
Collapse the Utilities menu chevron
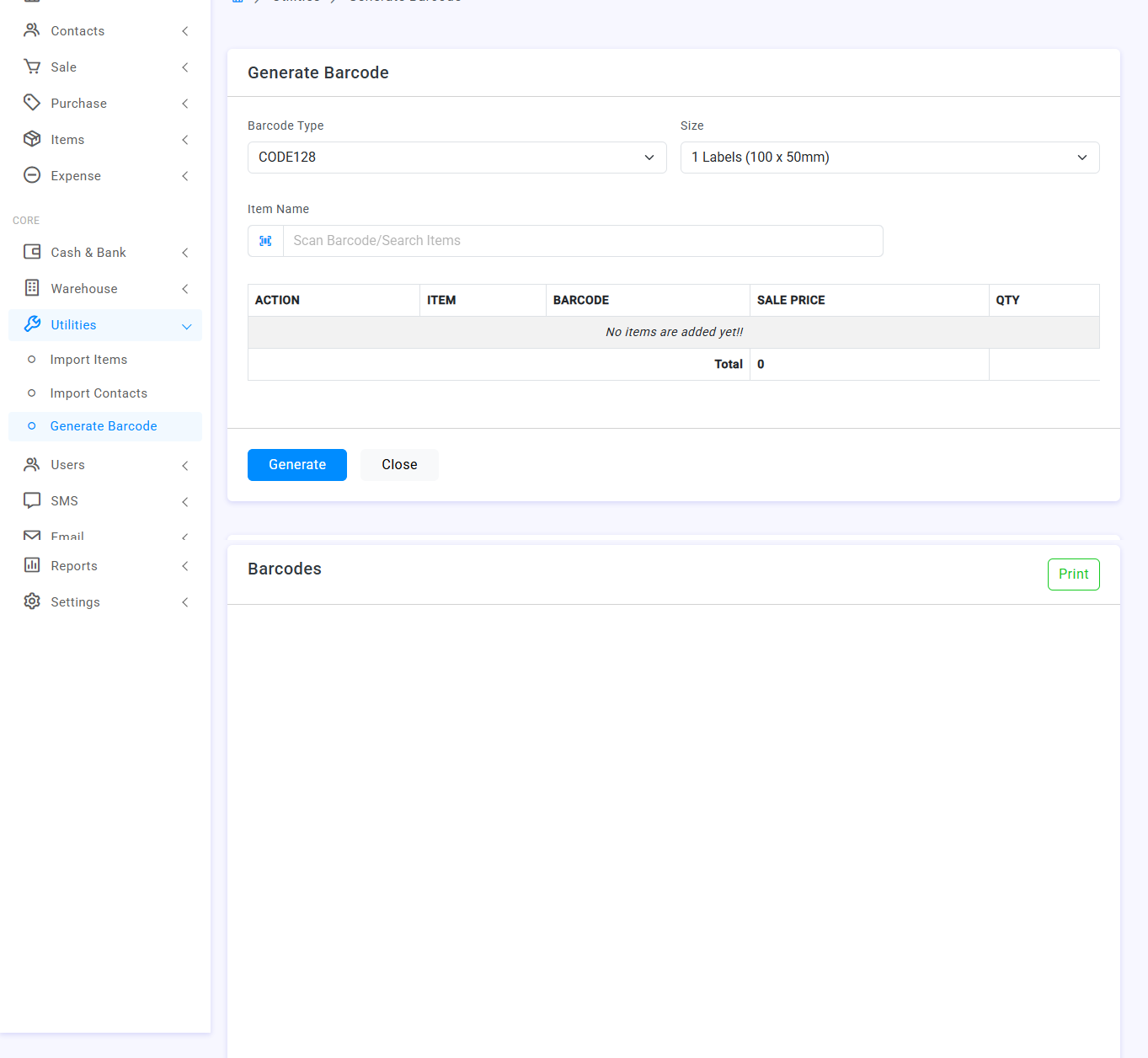tap(186, 326)
